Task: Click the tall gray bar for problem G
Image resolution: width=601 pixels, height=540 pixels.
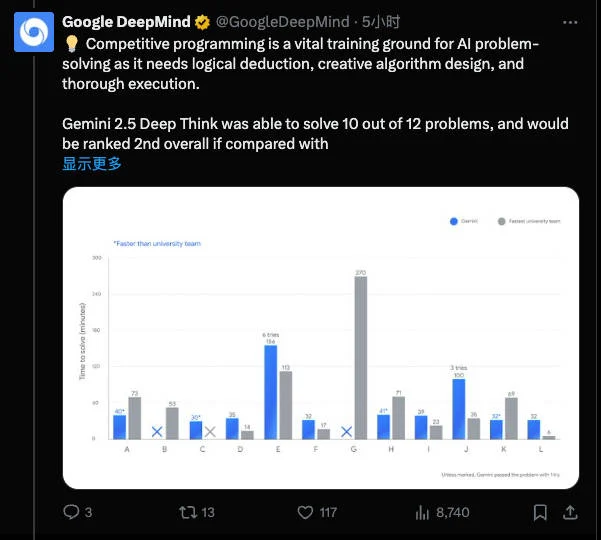Action: click(x=361, y=358)
